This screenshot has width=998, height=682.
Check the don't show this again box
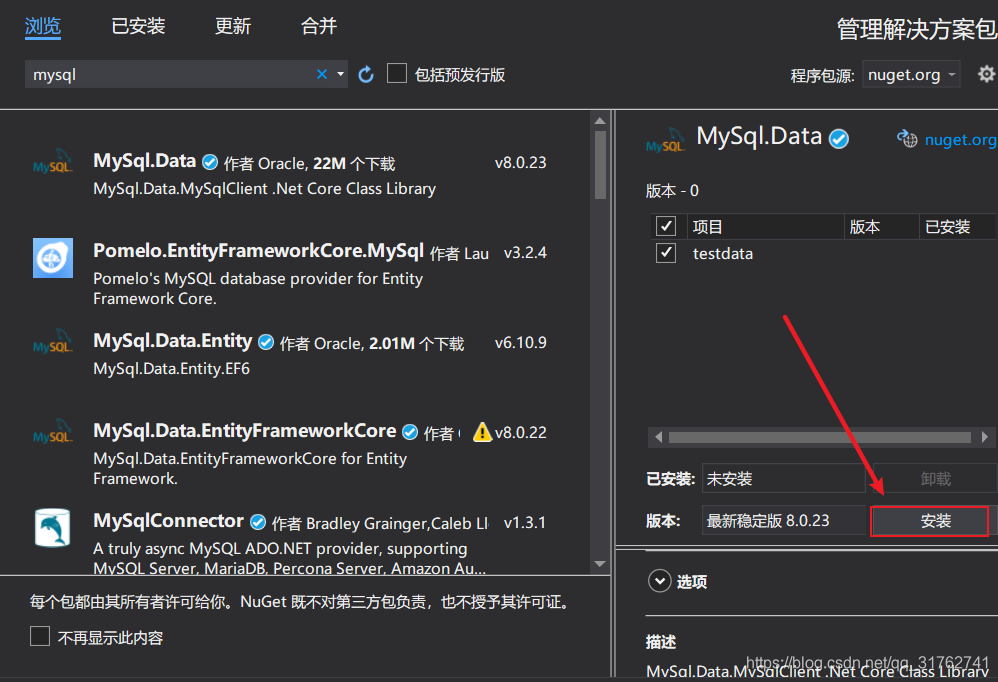click(x=39, y=636)
